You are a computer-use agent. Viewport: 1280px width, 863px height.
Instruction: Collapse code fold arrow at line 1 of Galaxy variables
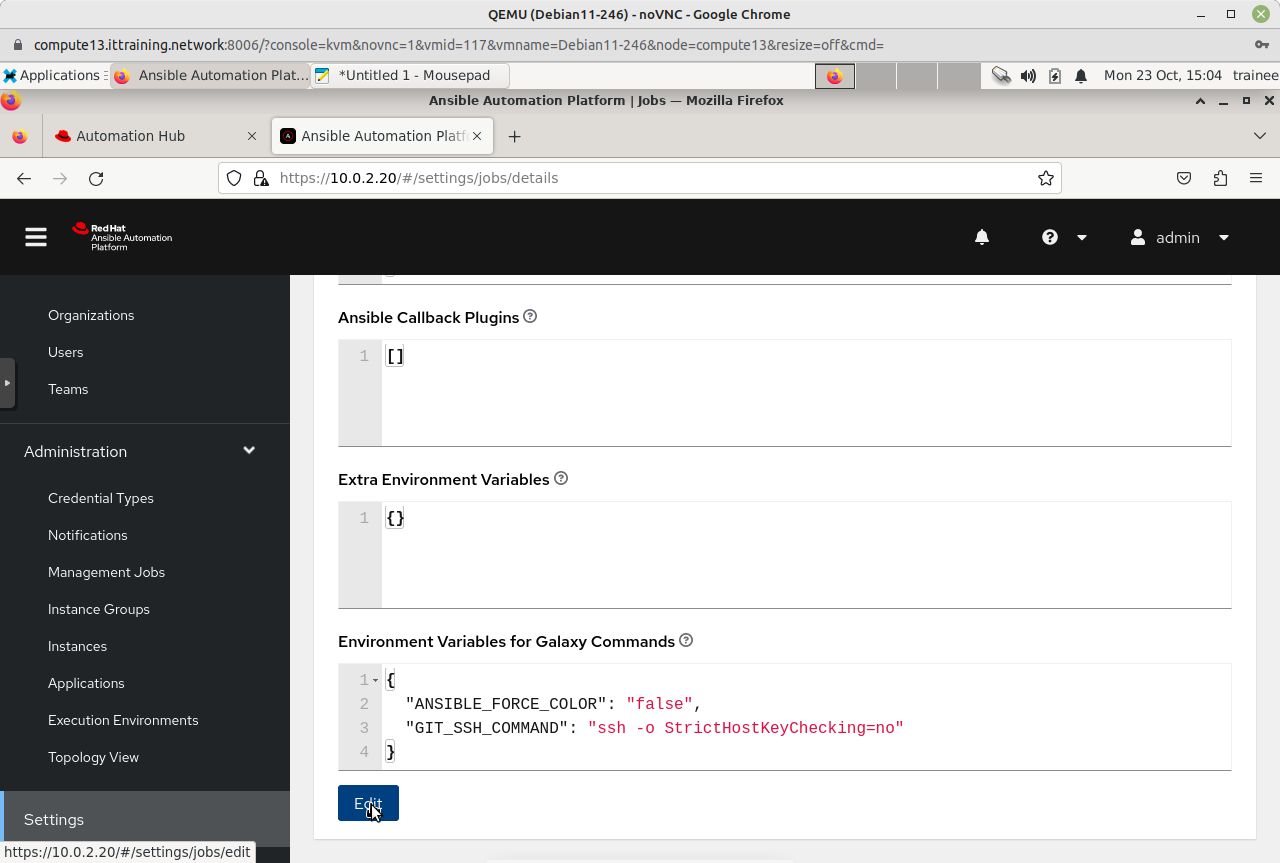(x=376, y=680)
